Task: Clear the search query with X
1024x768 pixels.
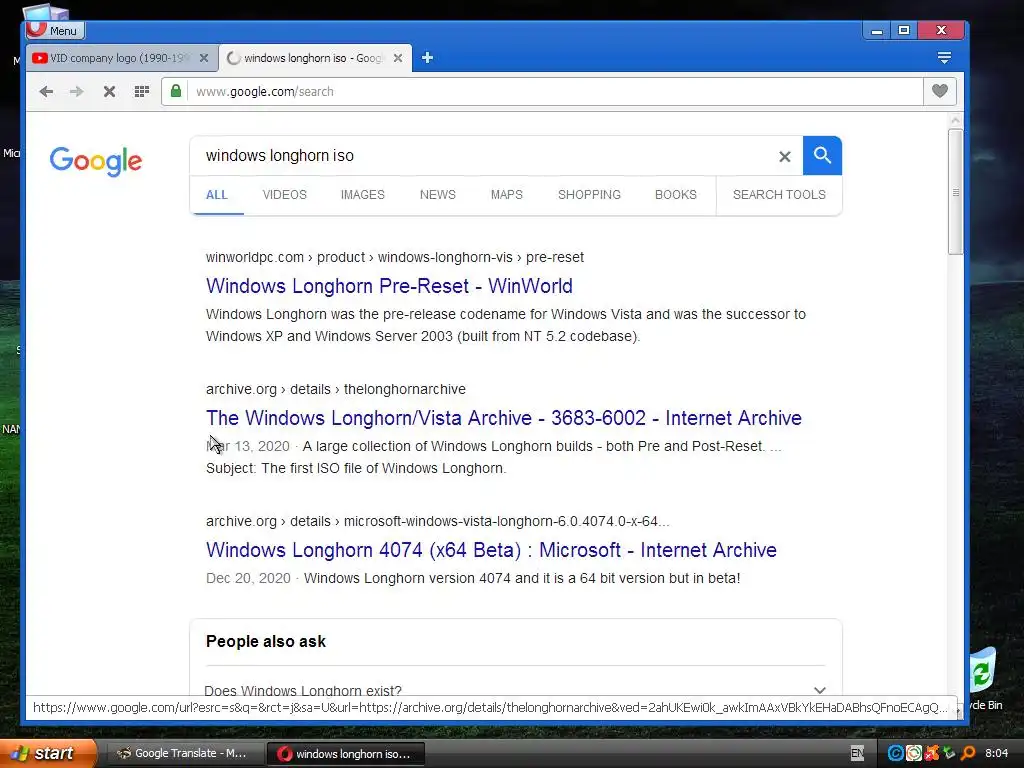Action: coord(785,156)
